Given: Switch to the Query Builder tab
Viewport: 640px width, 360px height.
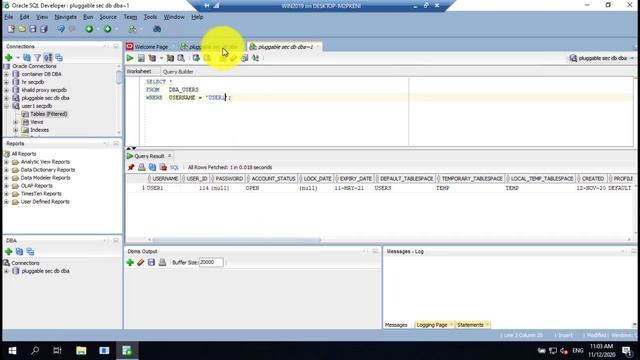Looking at the screenshot, I should pos(178,72).
